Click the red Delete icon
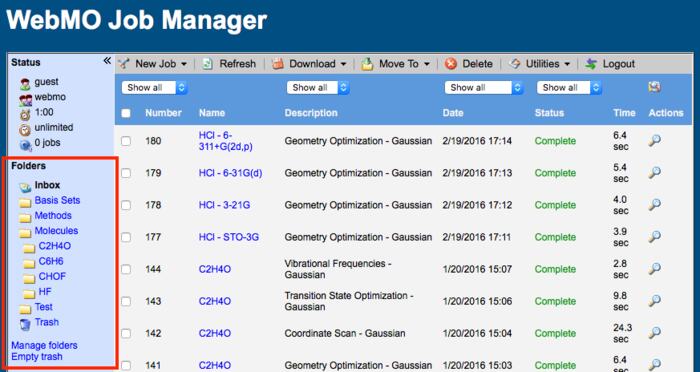 pos(451,64)
